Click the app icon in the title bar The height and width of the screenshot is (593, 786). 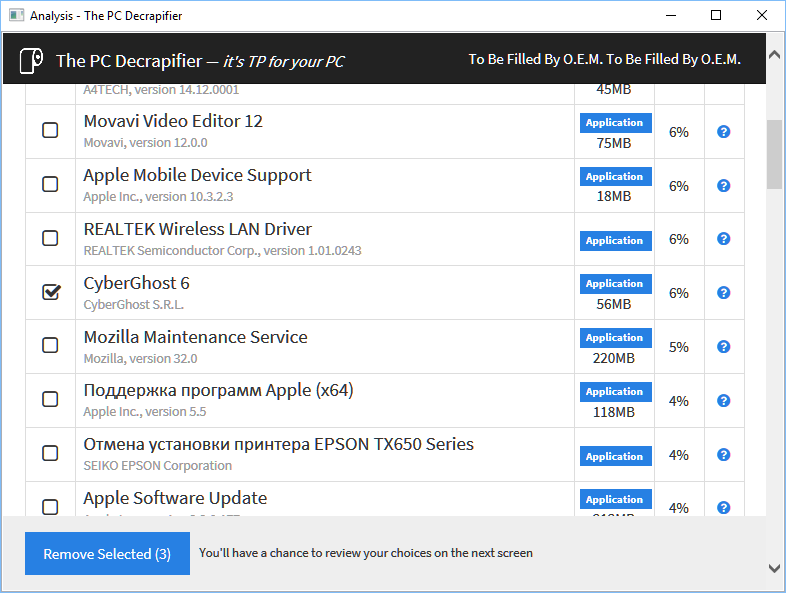14,16
